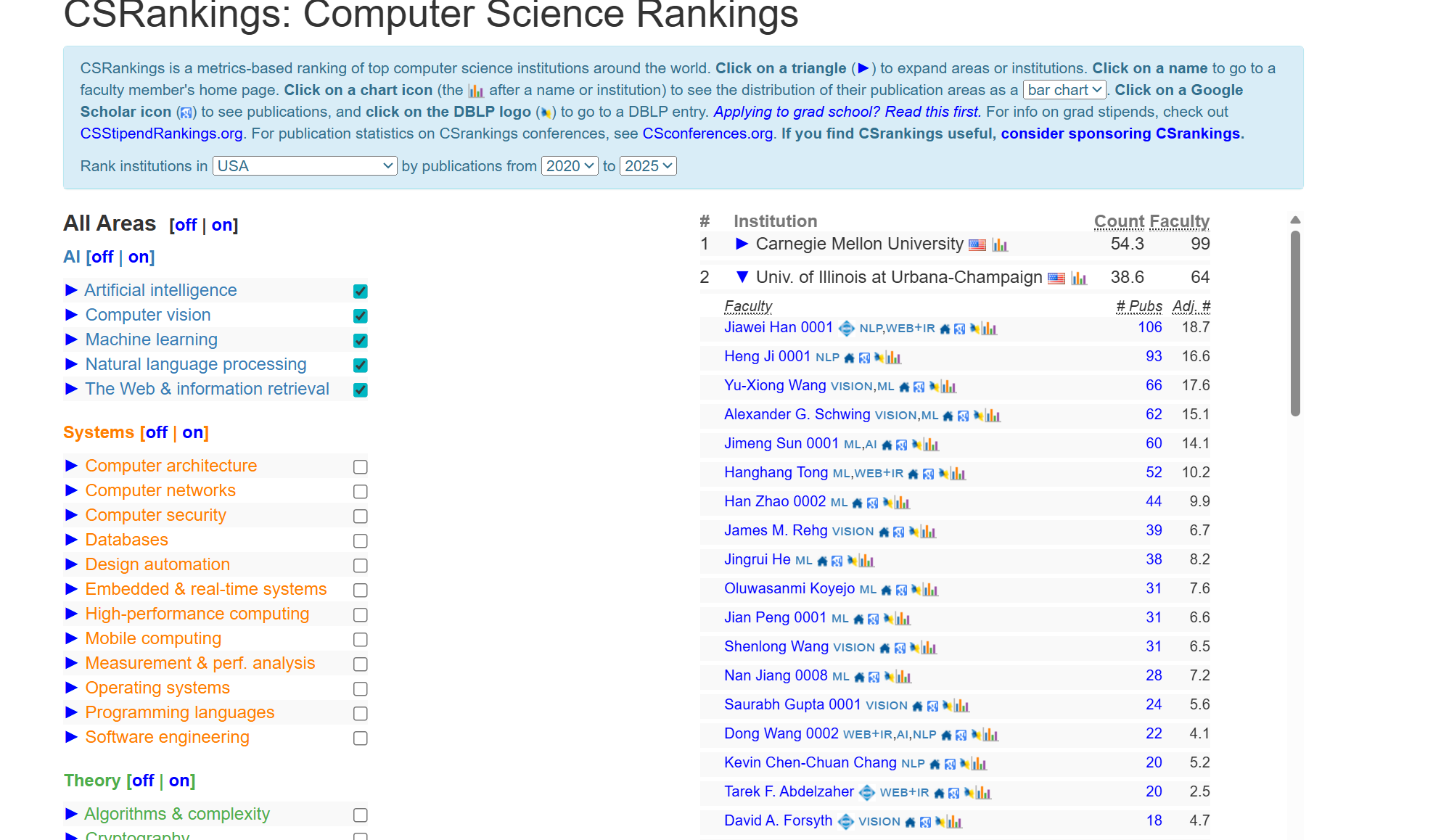The width and height of the screenshot is (1441, 840).
Task: Uncheck the Computer vision checkbox
Action: tap(360, 316)
